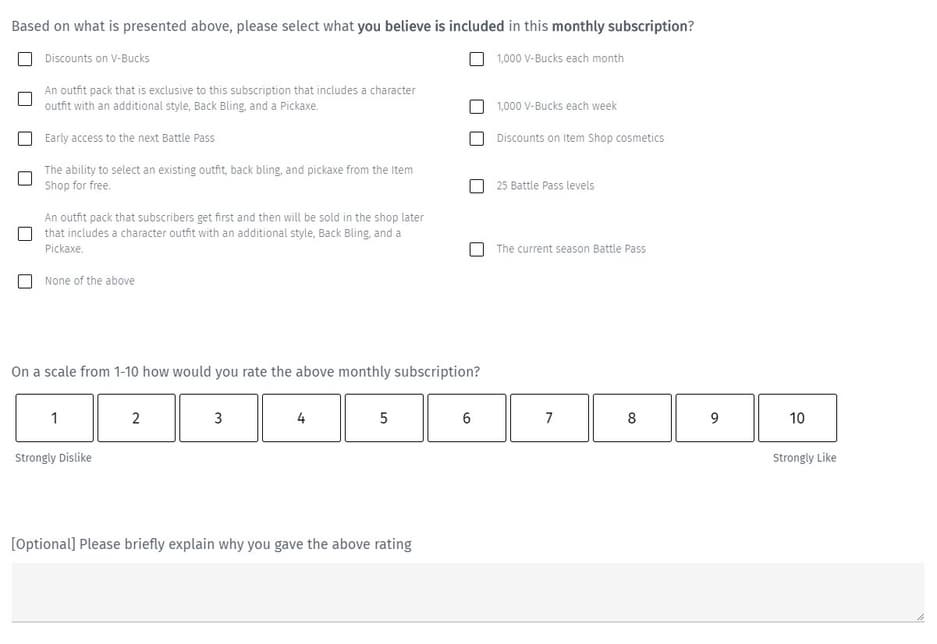Rate the subscription 1 (Strongly Dislike)
The height and width of the screenshot is (644, 937).
[54, 418]
